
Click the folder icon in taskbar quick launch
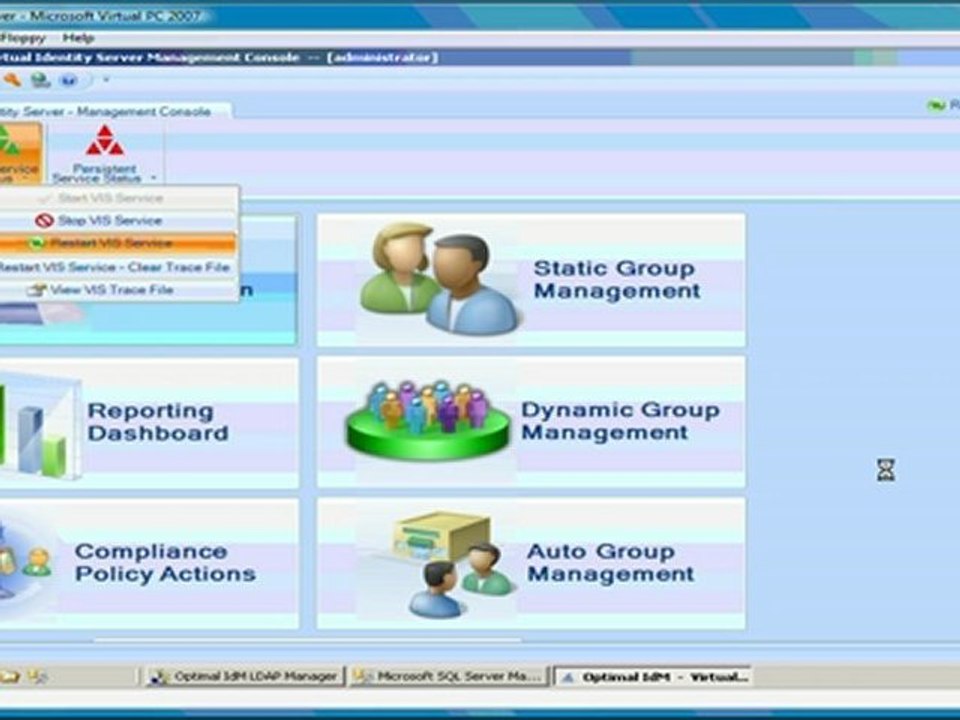pos(10,677)
